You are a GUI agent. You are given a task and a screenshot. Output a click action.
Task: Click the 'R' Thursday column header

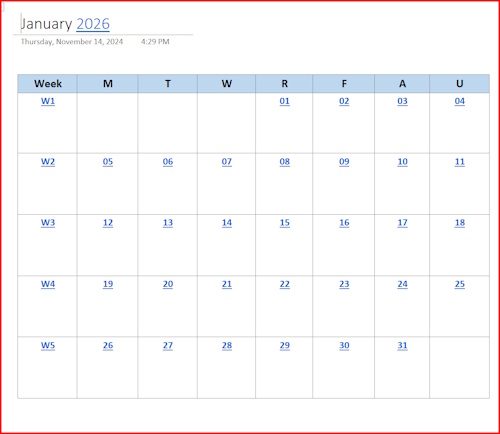pos(284,84)
